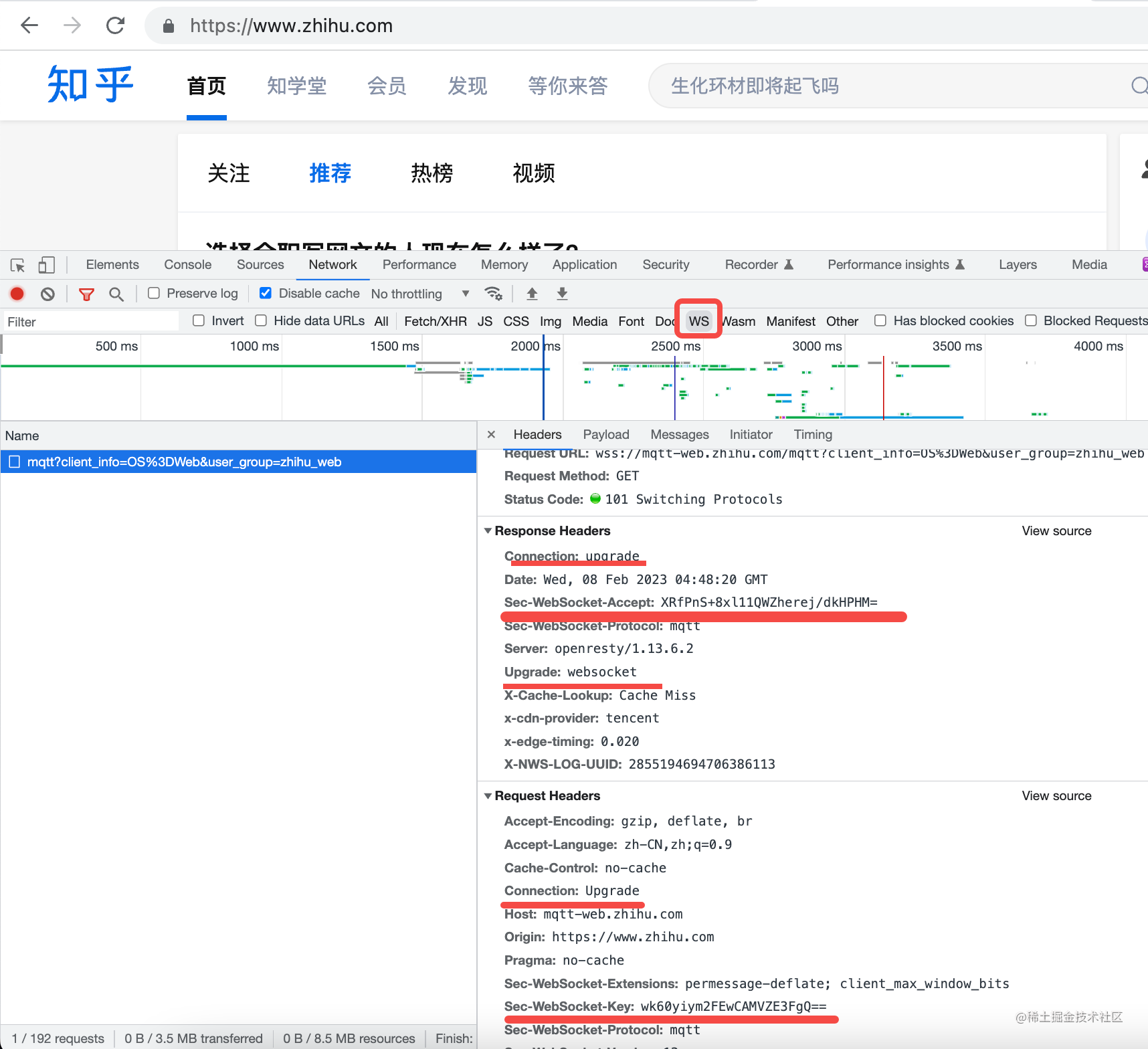1148x1049 pixels.
Task: Check the Blocked Requests box
Action: coord(1031,320)
